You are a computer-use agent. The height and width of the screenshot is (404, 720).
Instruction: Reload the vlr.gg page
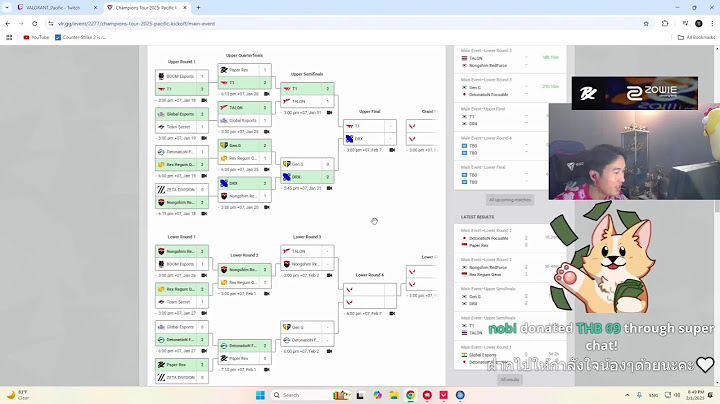[x=34, y=23]
